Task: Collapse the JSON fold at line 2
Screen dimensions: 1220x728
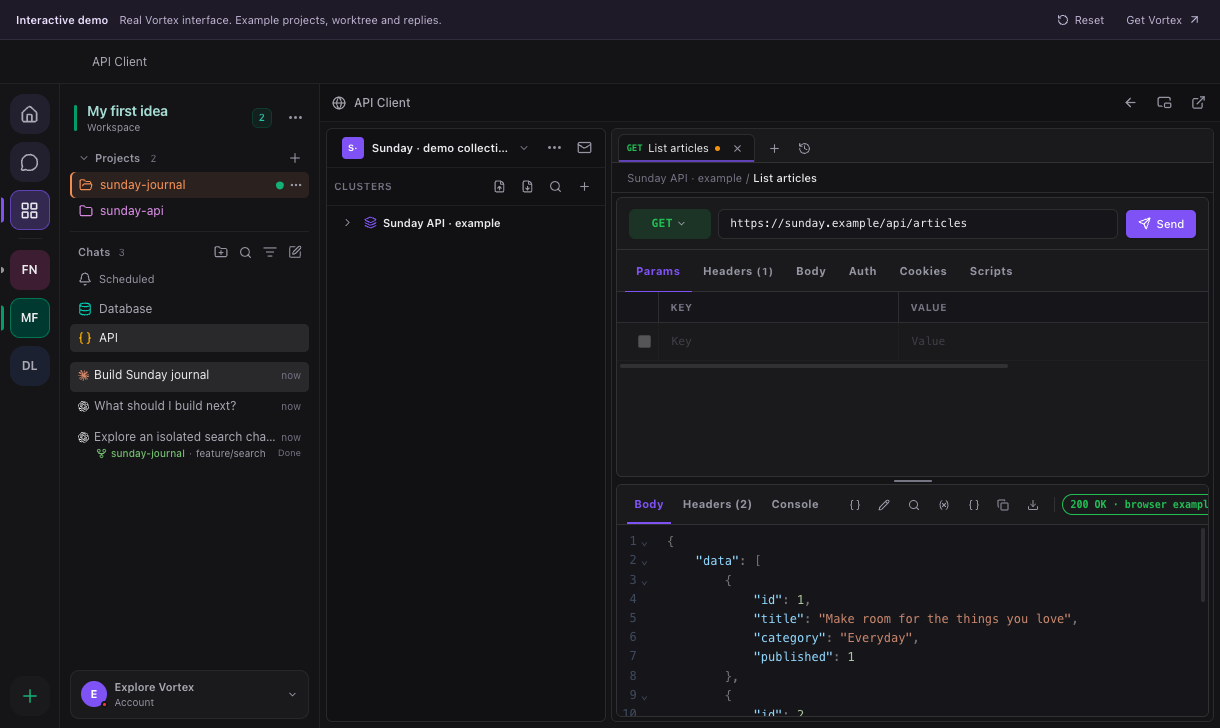Action: pyautogui.click(x=644, y=561)
